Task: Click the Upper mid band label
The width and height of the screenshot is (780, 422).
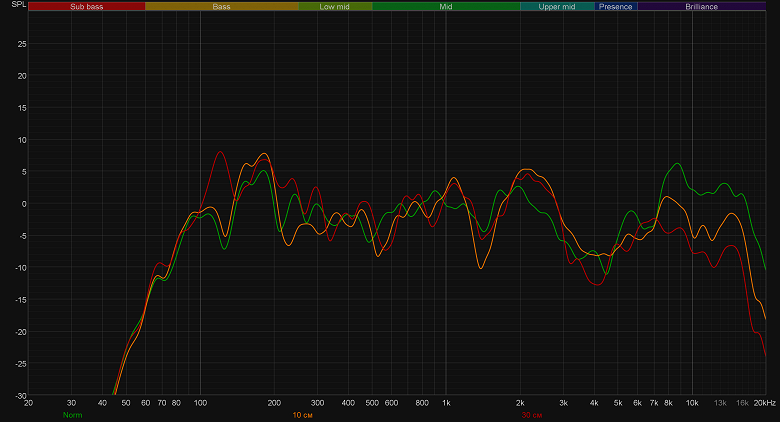Action: coord(557,6)
